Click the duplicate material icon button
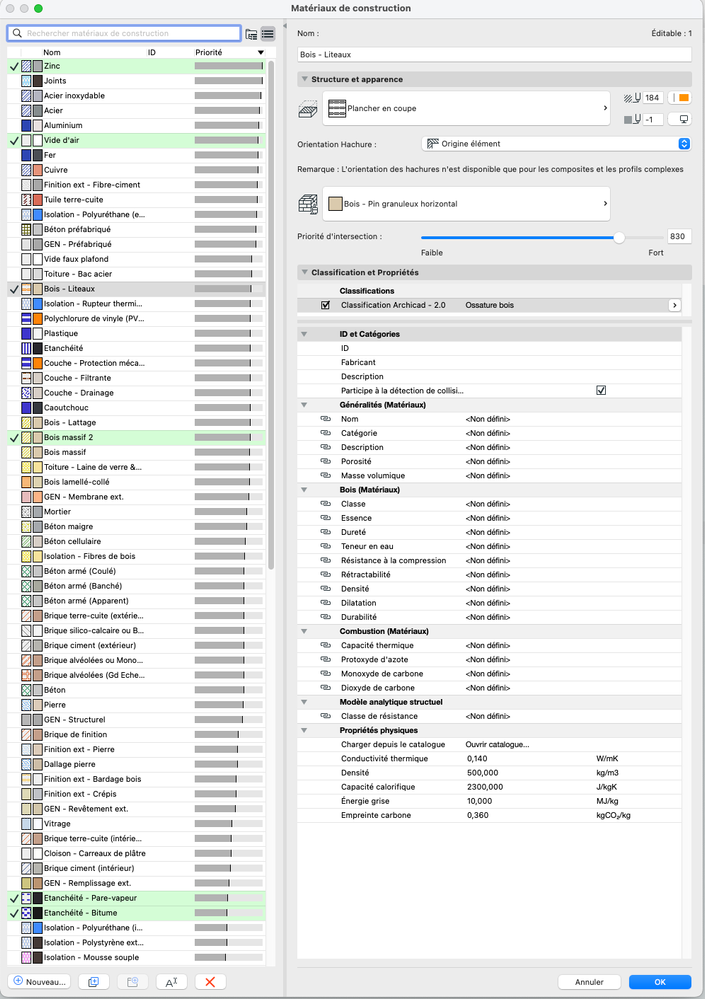Viewport: 705px width, 999px height. point(94,982)
